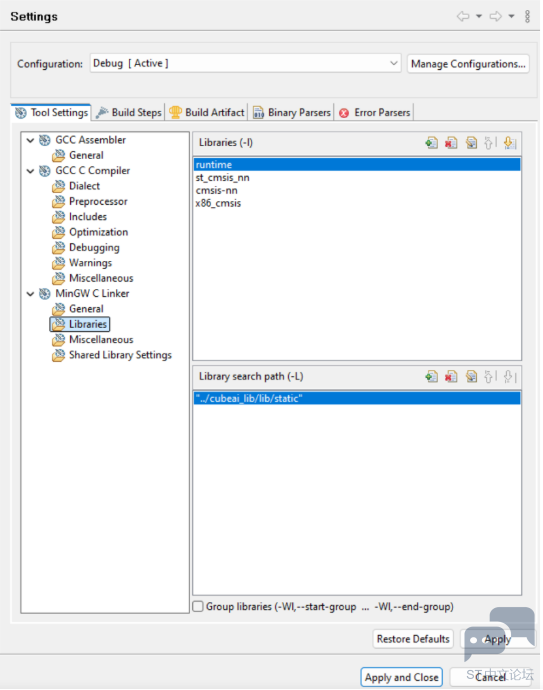This screenshot has width=543, height=690.
Task: Click the back navigation arrow icon
Action: tap(463, 16)
